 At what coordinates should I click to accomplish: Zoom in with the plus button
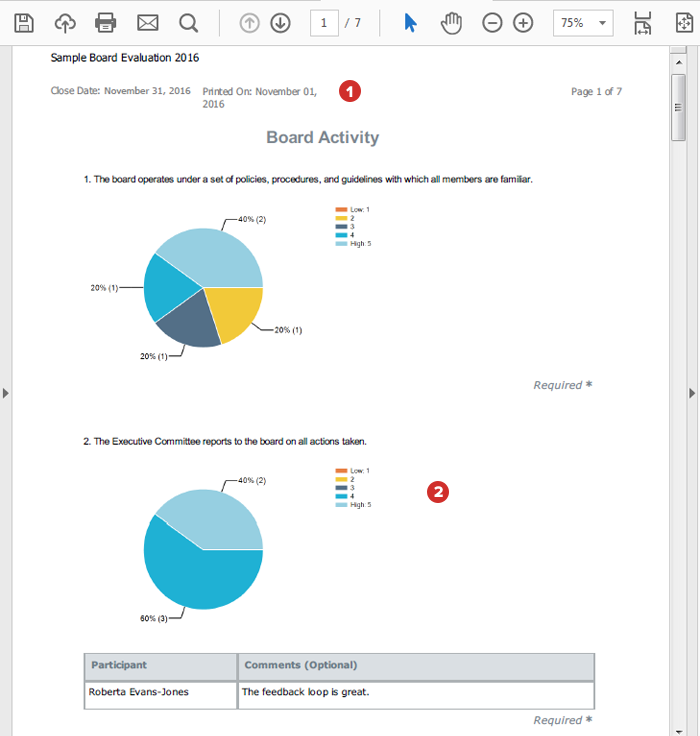[523, 22]
